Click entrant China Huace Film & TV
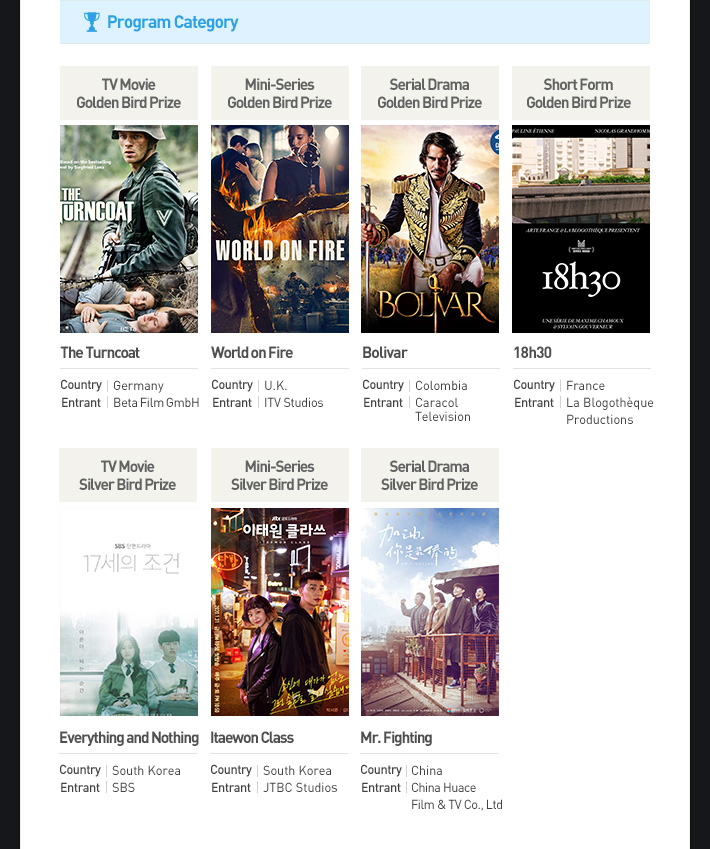 457,796
